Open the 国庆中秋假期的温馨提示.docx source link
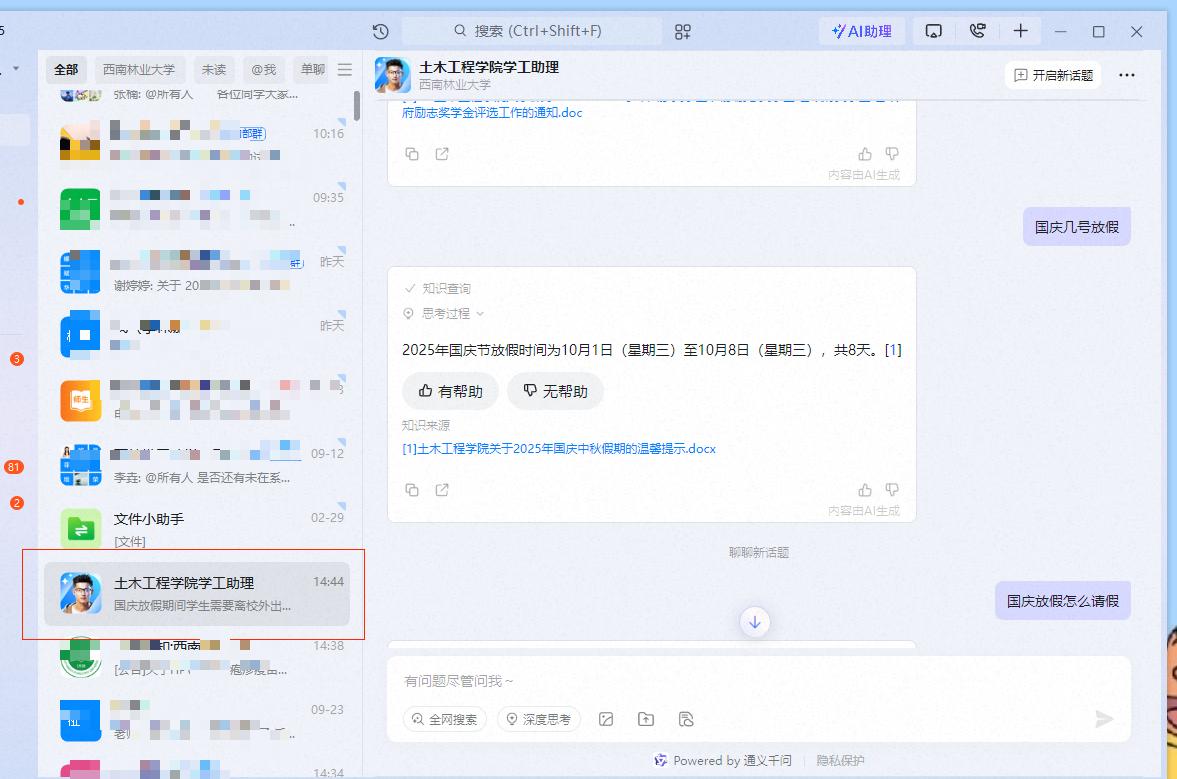The image size is (1177, 779). pyautogui.click(x=558, y=449)
